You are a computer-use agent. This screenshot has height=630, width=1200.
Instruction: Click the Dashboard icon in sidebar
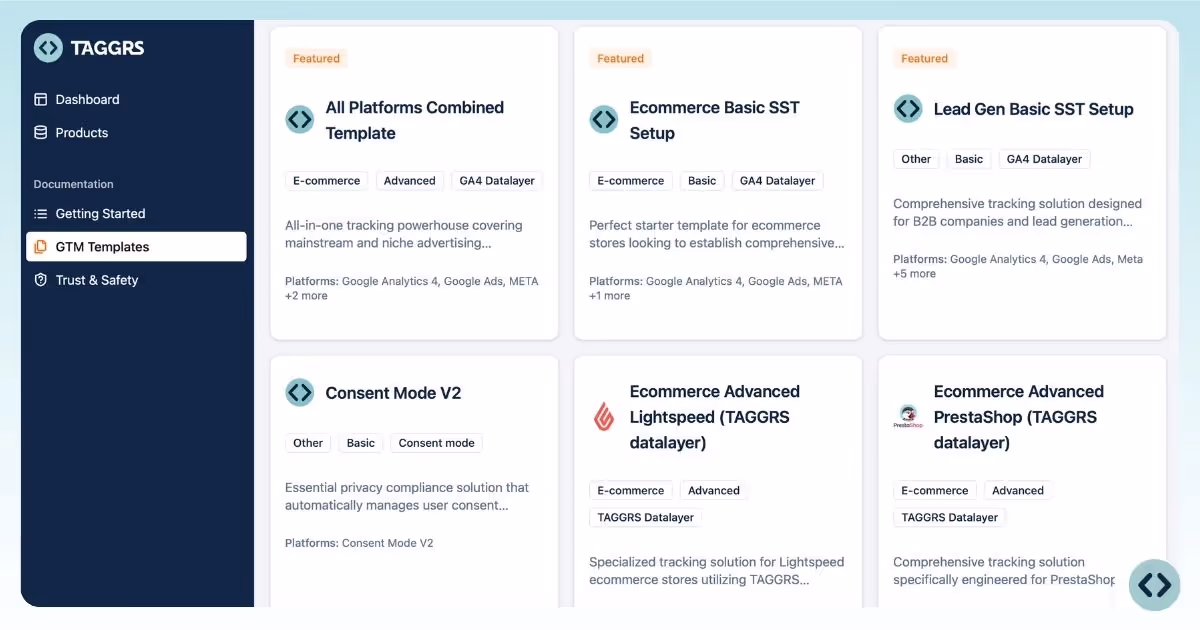tap(41, 99)
